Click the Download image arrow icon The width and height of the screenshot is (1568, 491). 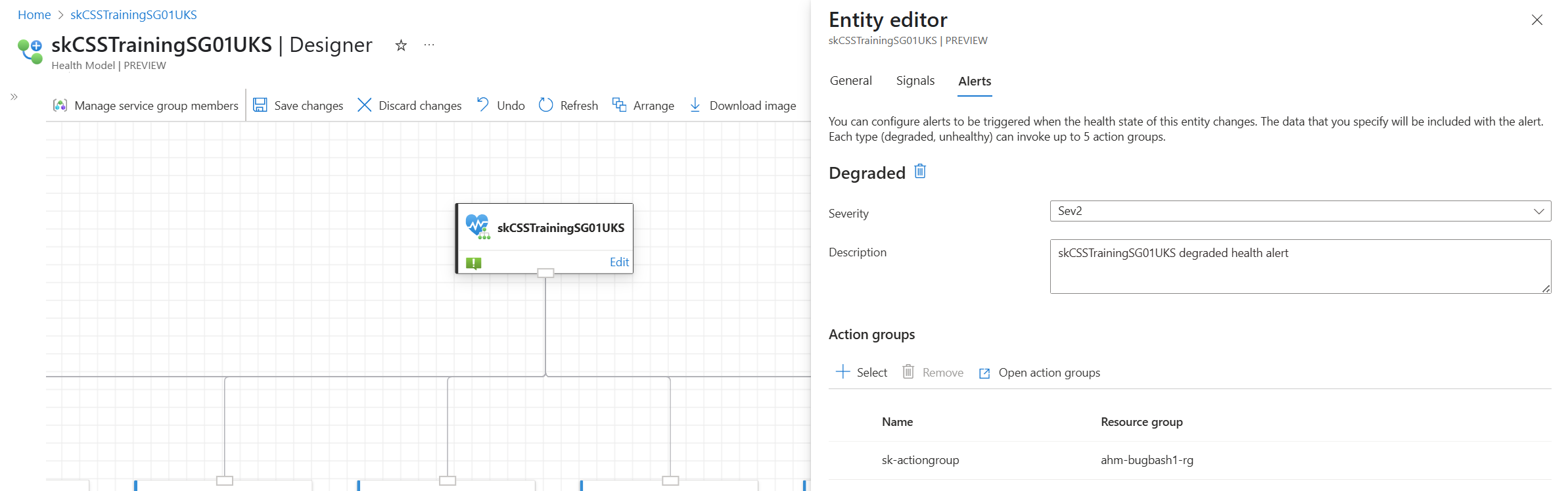click(695, 105)
